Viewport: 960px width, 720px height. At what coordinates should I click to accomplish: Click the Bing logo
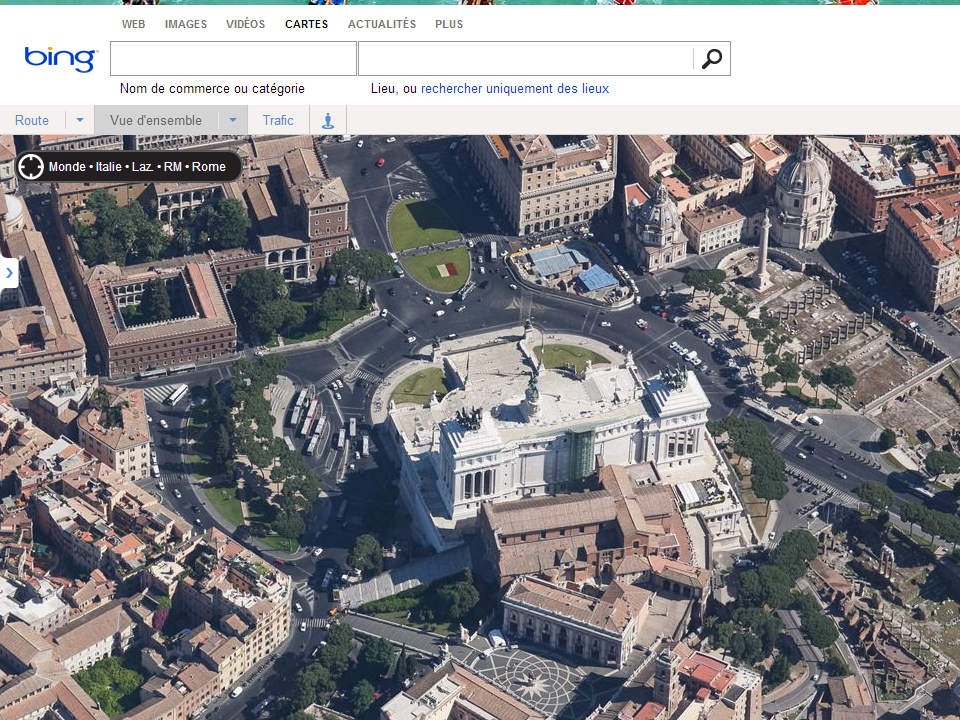tap(58, 58)
